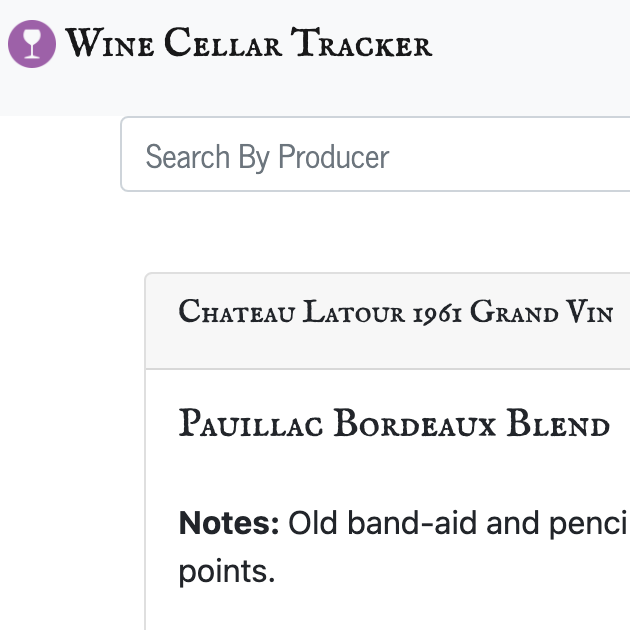Open the Wine Cellar Tracker home title
The height and width of the screenshot is (630, 630).
pos(248,43)
